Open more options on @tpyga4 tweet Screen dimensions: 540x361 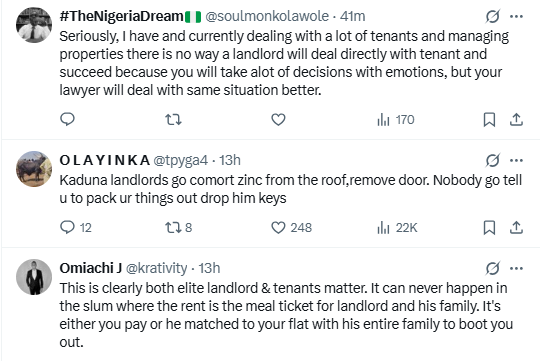pyautogui.click(x=516, y=160)
